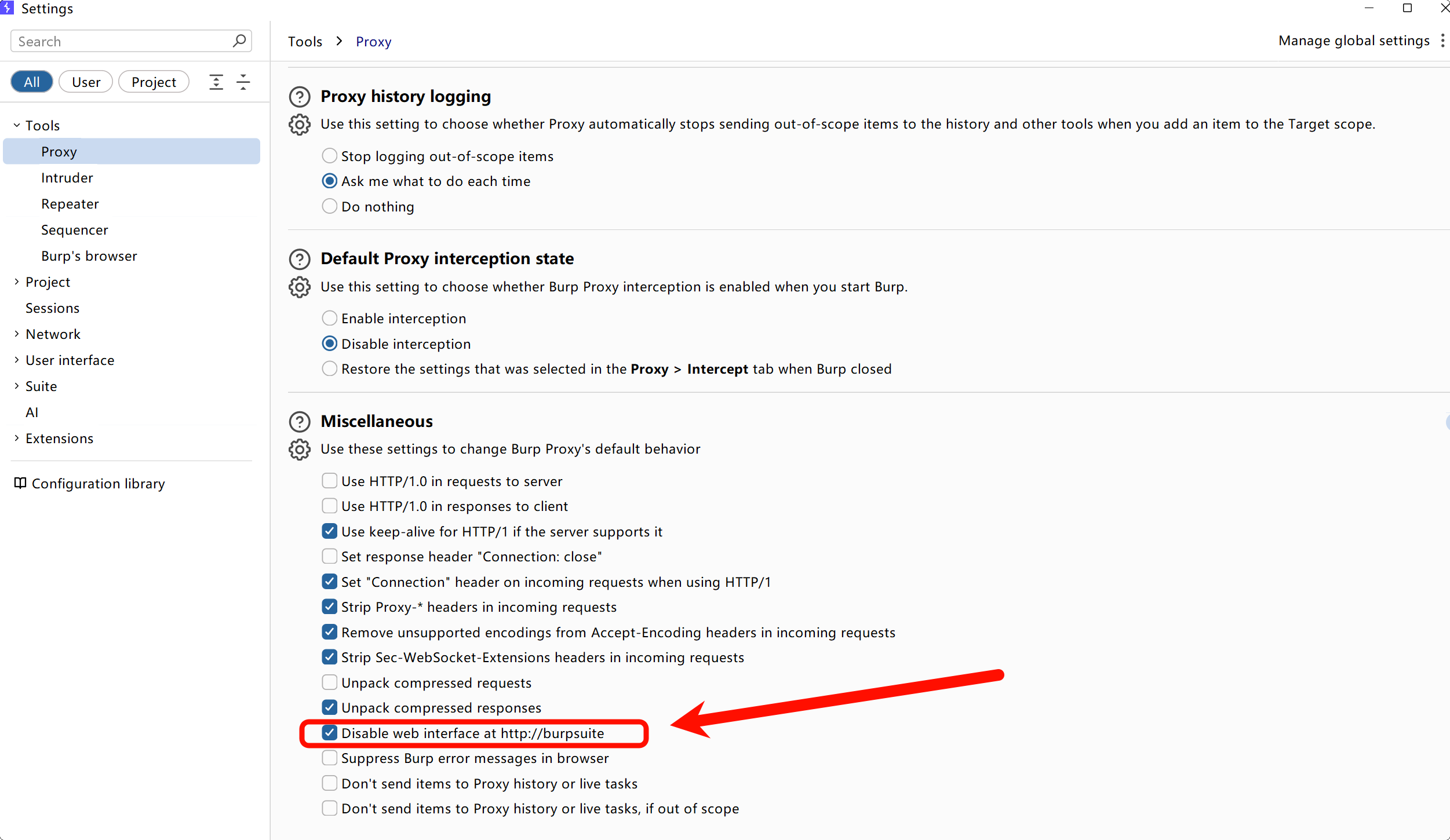
Task: Enable Unpack compressed requests checkbox
Action: (329, 682)
